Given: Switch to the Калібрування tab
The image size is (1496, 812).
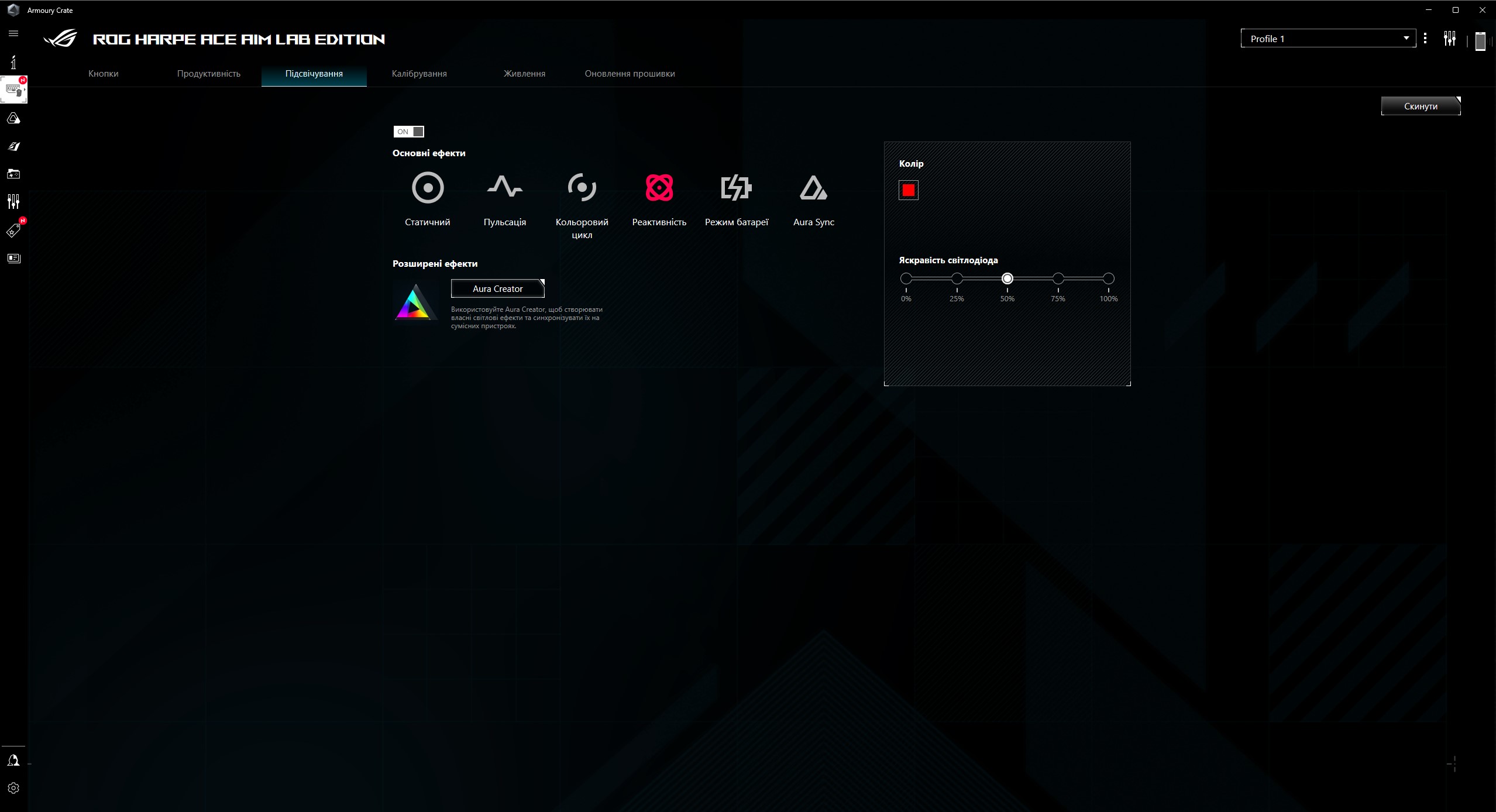Looking at the screenshot, I should coord(419,74).
